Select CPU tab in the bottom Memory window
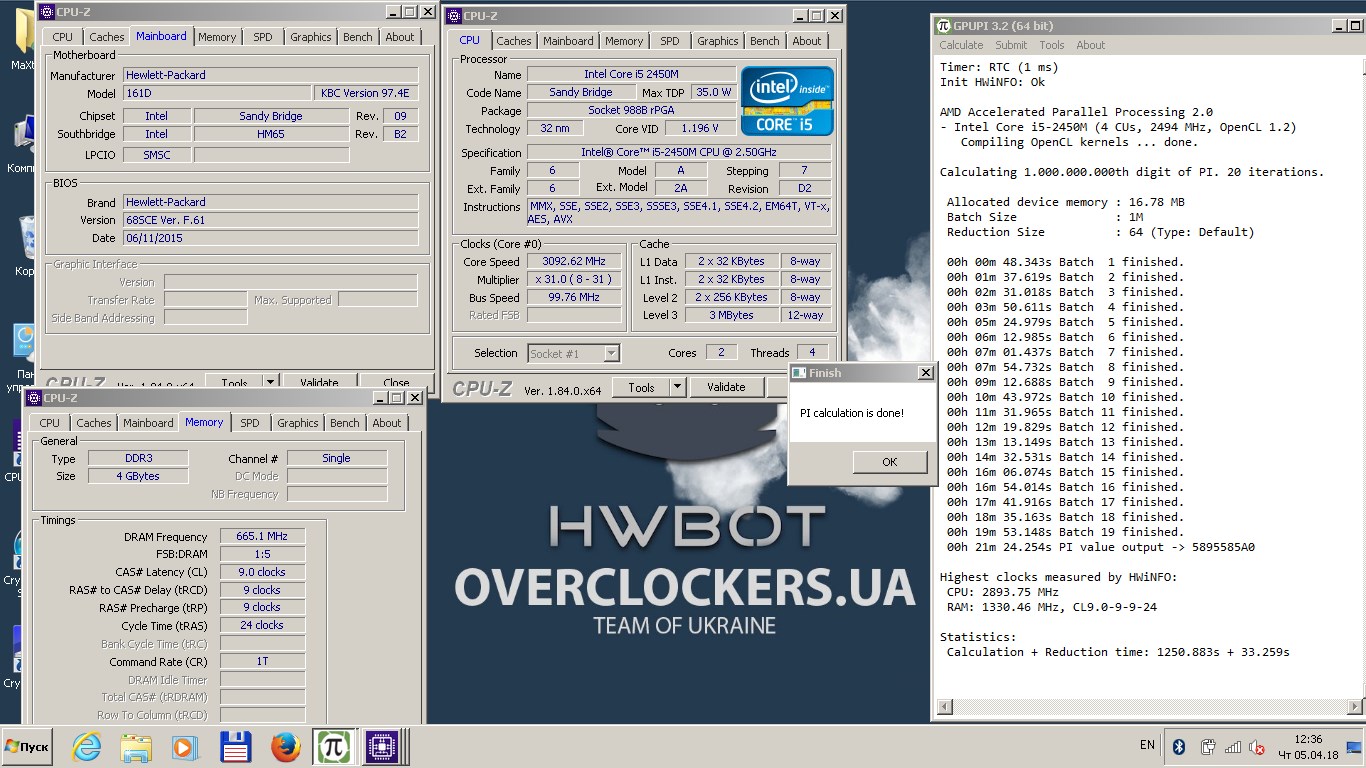Screen dimensions: 1366x768 point(50,423)
